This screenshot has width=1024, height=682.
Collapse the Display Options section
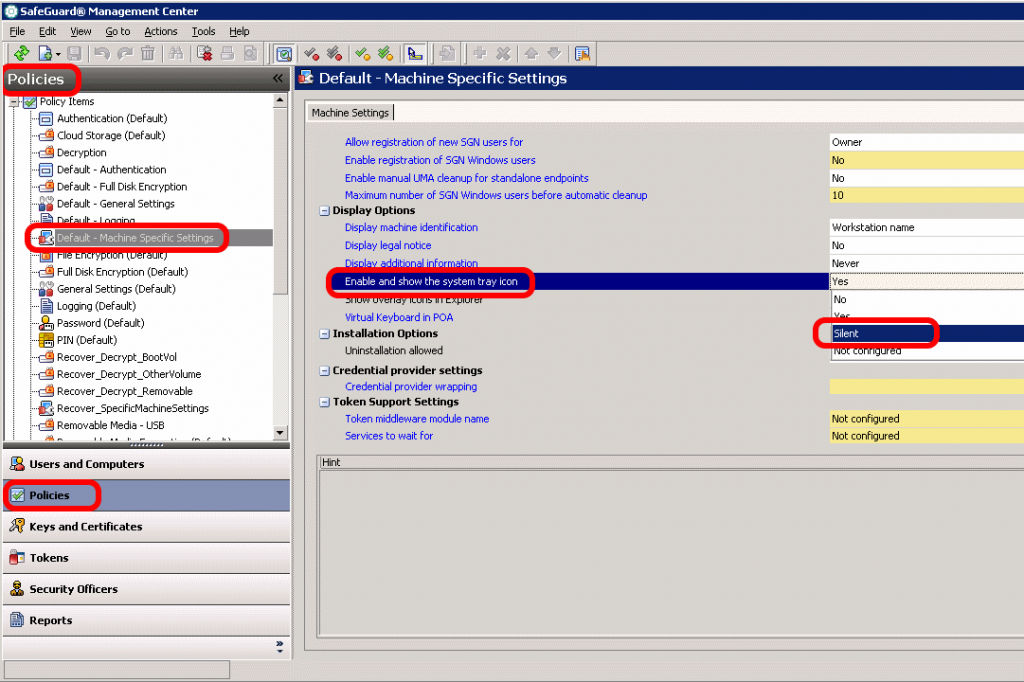(x=324, y=210)
